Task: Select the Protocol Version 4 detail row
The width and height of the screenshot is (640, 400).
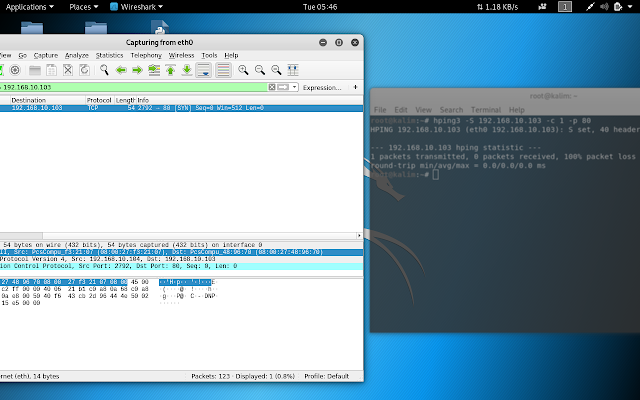Action: (x=181, y=259)
